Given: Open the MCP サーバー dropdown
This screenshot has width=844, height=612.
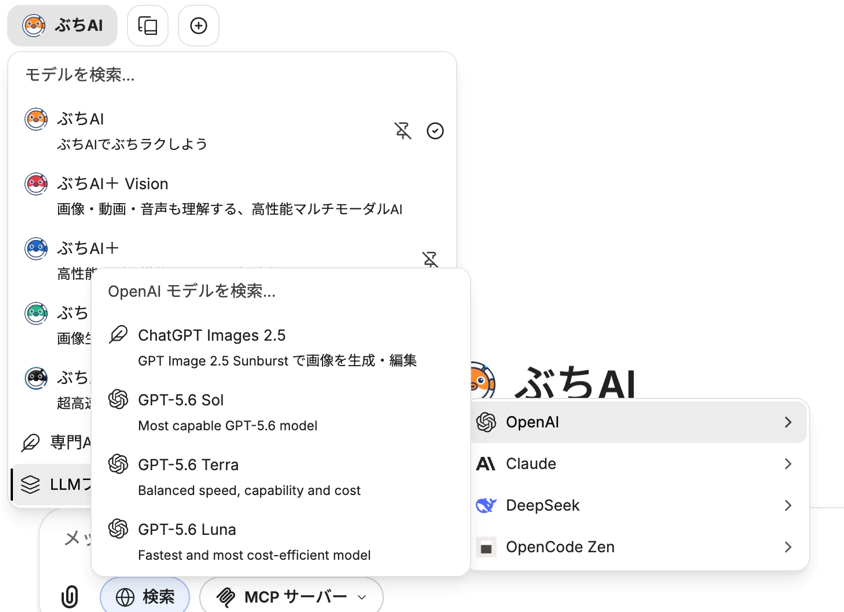Looking at the screenshot, I should coord(291,596).
